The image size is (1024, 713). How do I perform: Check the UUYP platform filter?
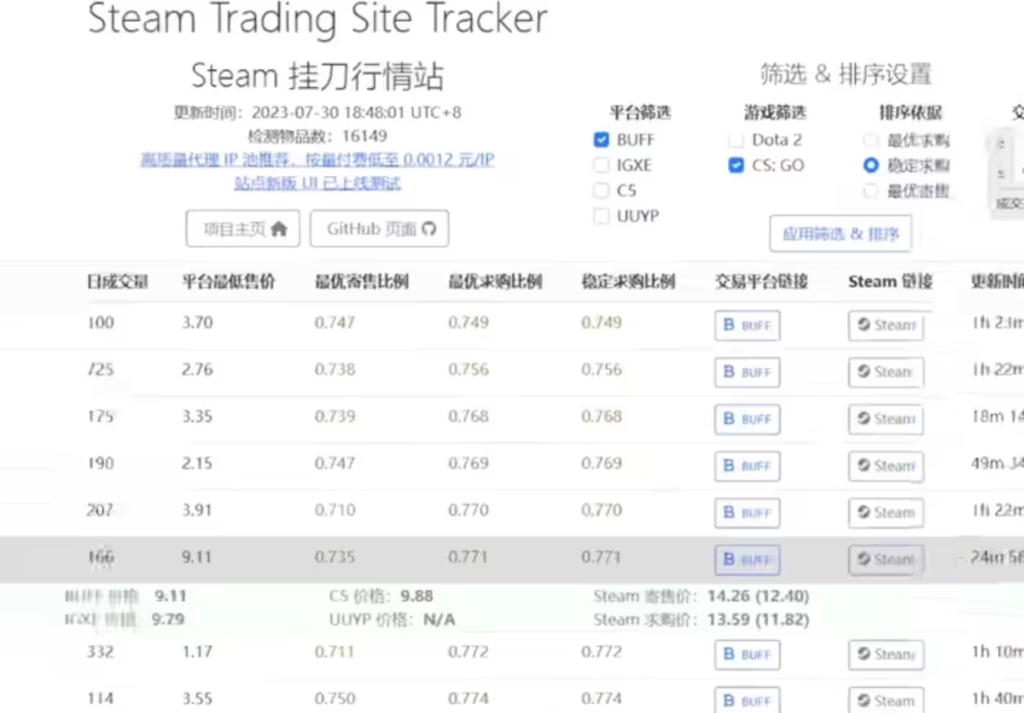coord(601,216)
